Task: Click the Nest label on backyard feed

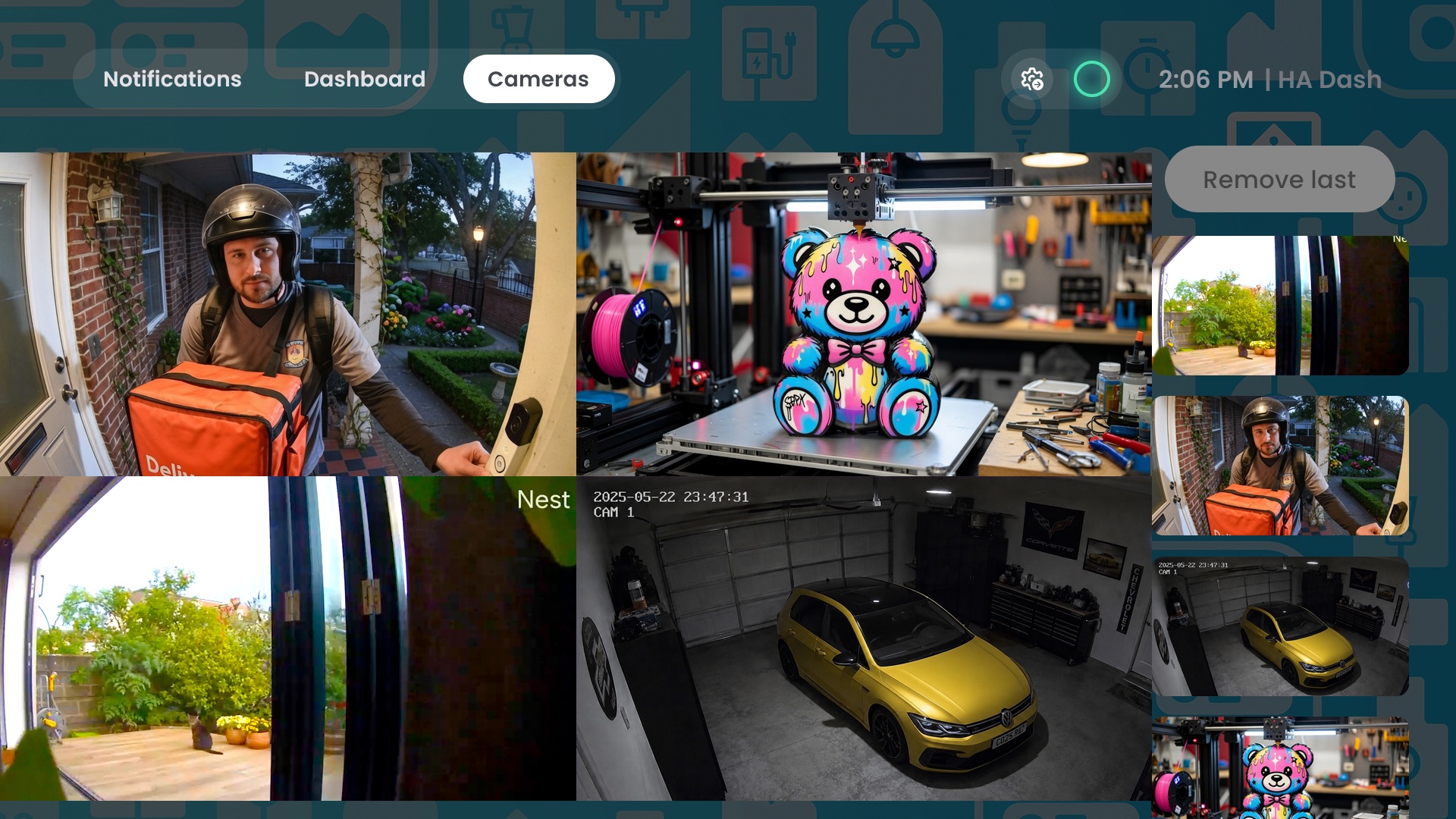Action: (543, 499)
